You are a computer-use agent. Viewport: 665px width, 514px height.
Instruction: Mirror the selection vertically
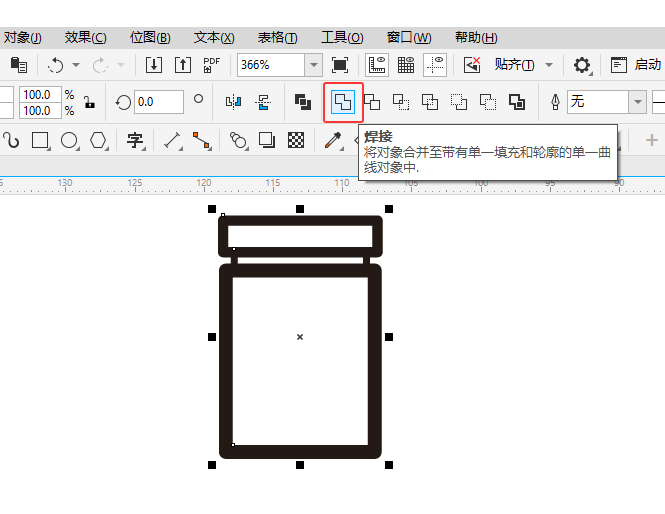263,102
